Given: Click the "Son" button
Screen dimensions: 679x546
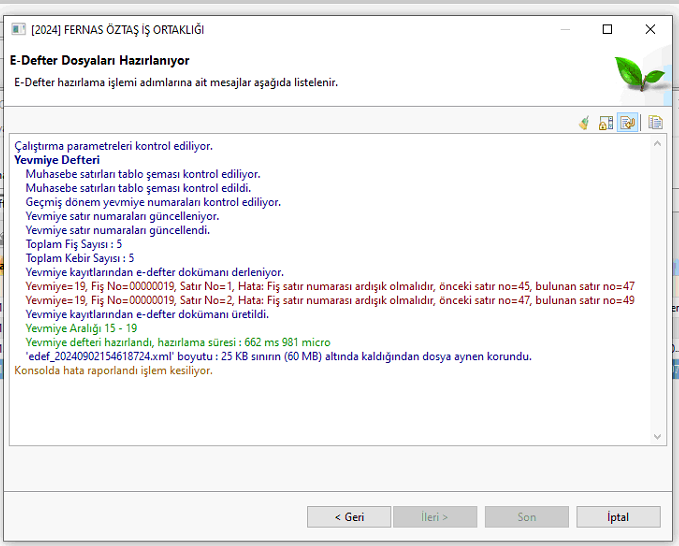Looking at the screenshot, I should pos(526,517).
